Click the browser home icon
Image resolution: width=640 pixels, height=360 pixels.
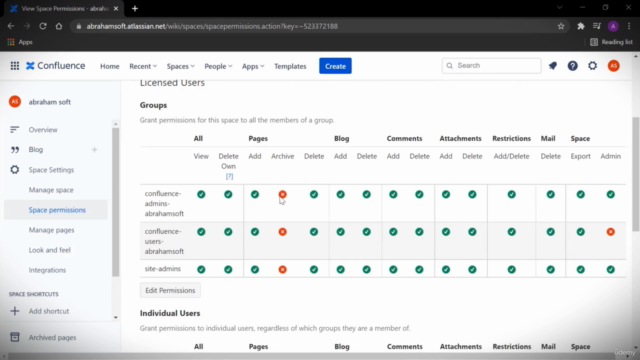(x=59, y=26)
